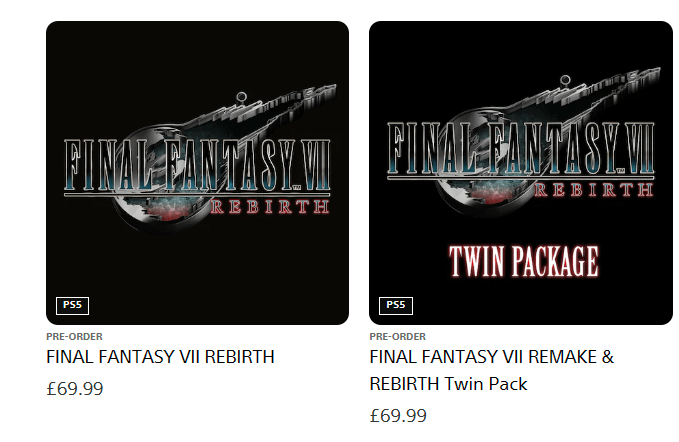Click red REBIRTH subtitle on left cover

pos(270,207)
